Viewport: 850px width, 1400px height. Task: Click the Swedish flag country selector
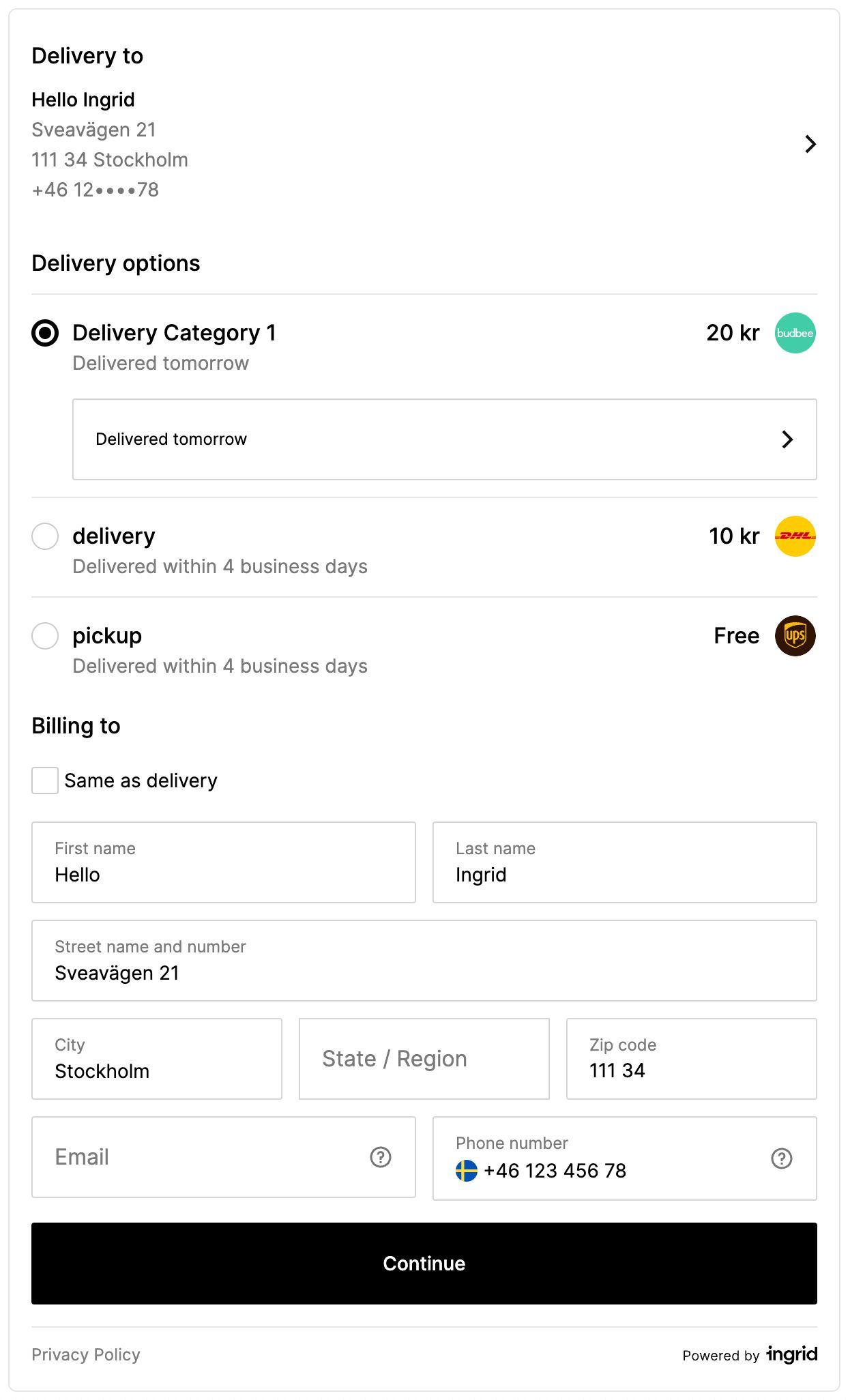(x=467, y=1171)
